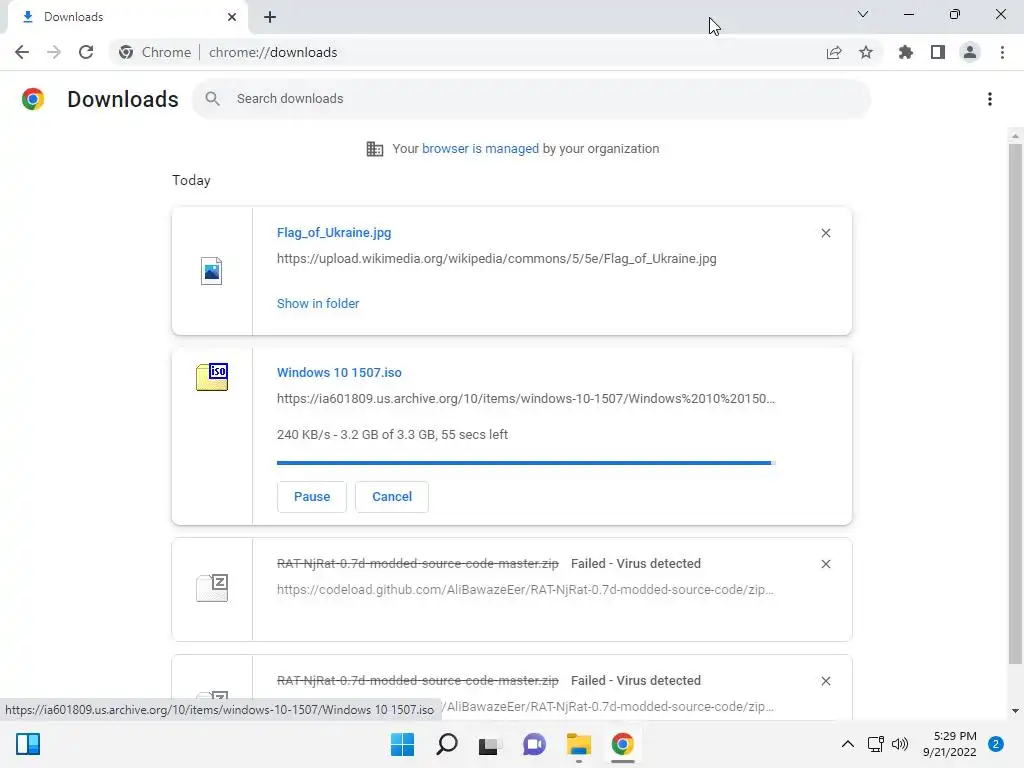The image size is (1024, 768).
Task: Cancel the Windows 10 1507.iso download
Action: coord(392,497)
